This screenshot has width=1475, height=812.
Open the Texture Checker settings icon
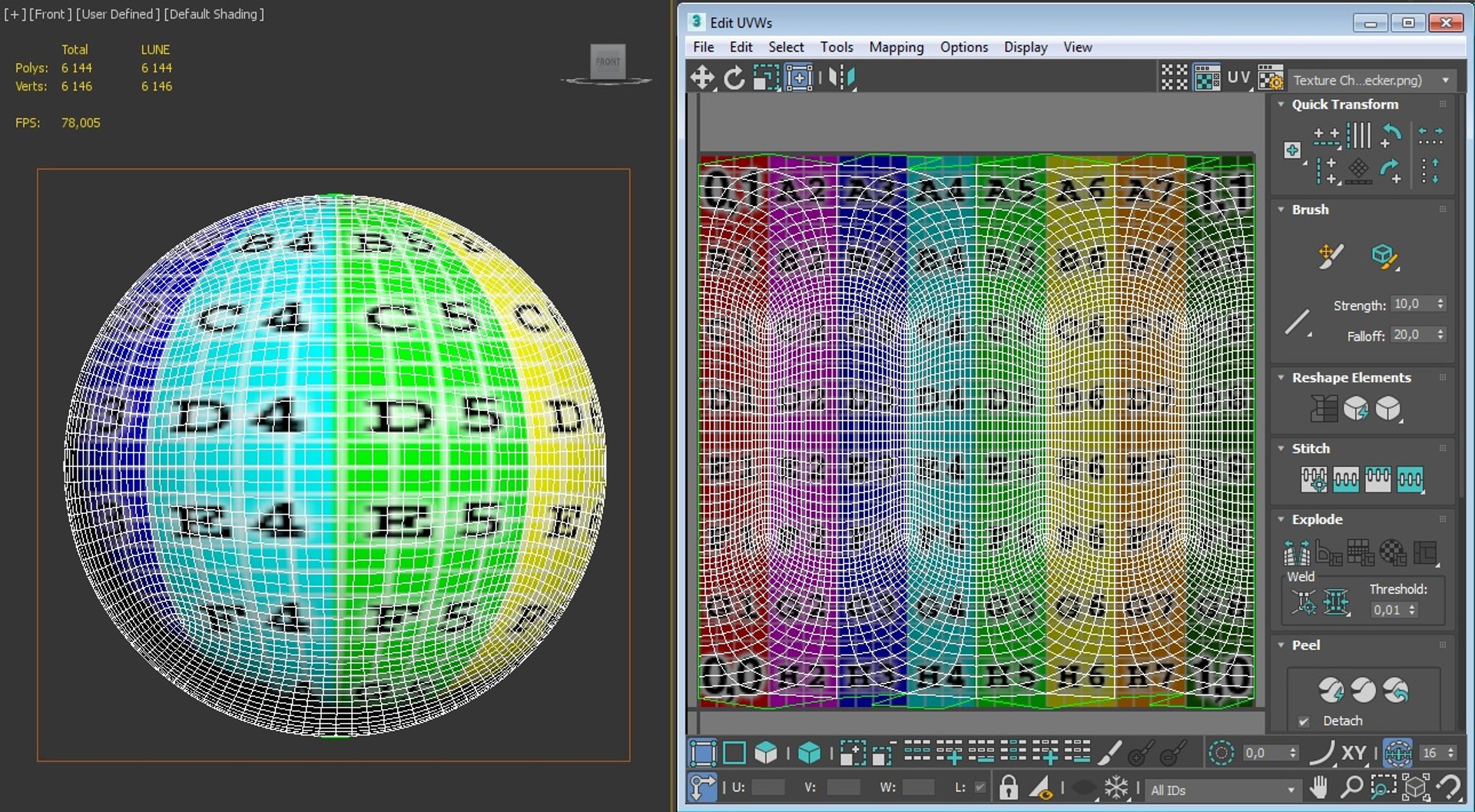coord(1271,78)
